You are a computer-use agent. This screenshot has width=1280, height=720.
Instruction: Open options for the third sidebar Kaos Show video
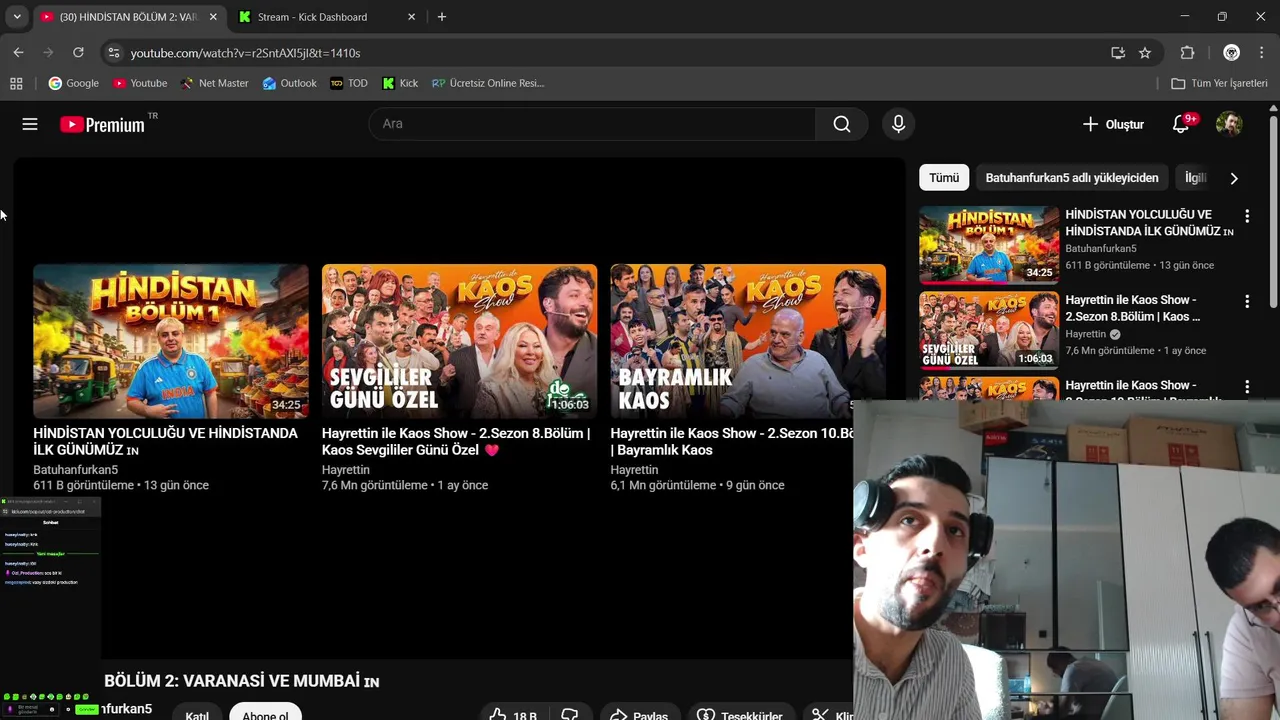click(1246, 386)
